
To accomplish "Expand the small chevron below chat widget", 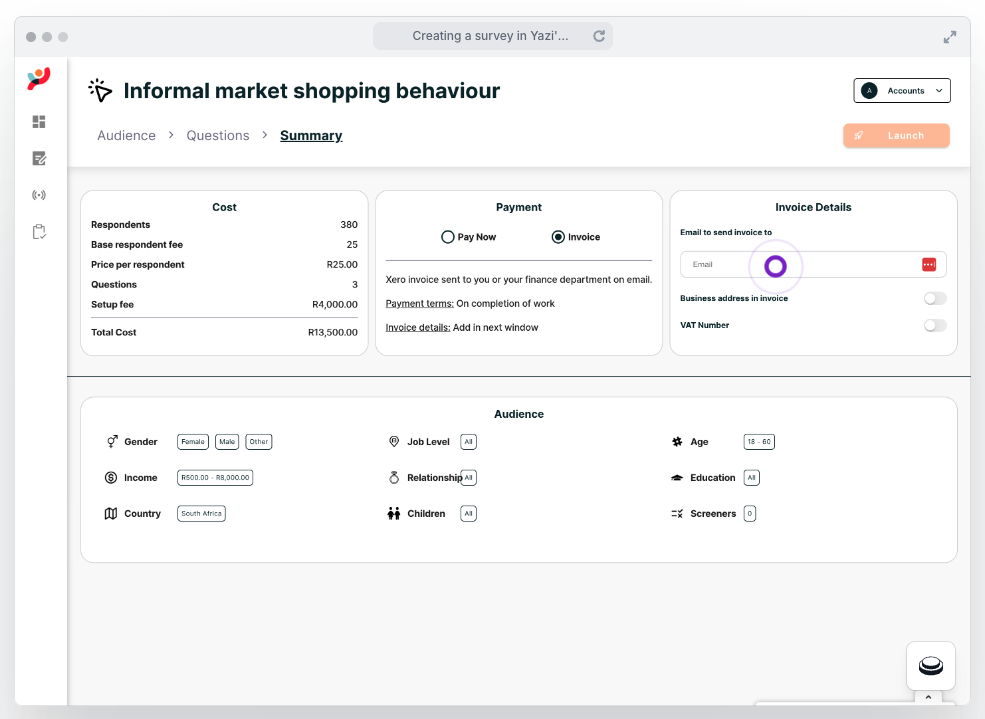I will pyautogui.click(x=928, y=697).
